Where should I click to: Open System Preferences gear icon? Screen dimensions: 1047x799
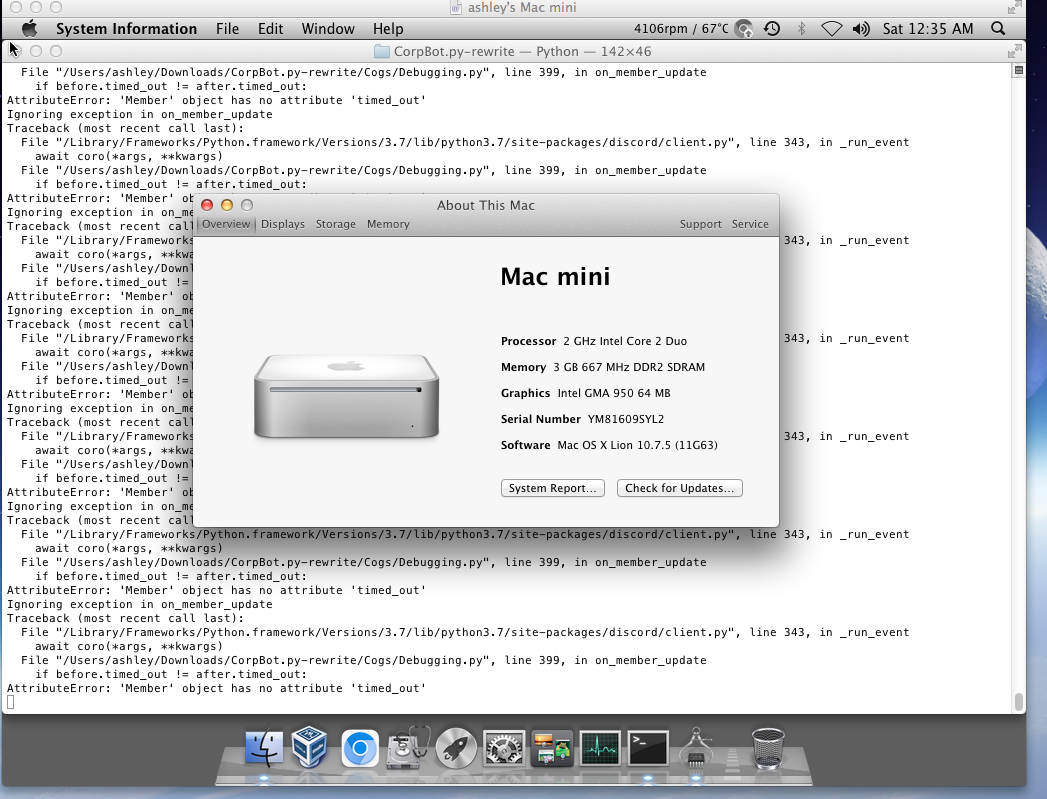pyautogui.click(x=504, y=748)
